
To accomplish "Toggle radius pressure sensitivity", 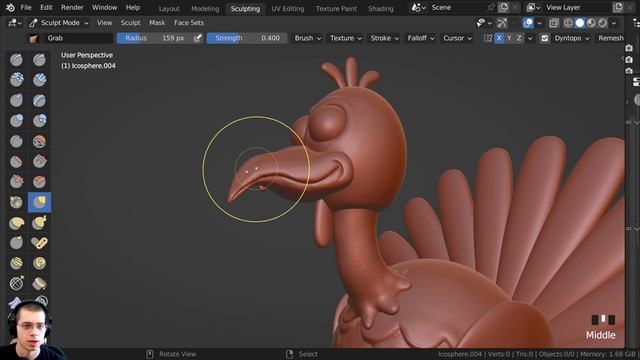I will coord(198,38).
